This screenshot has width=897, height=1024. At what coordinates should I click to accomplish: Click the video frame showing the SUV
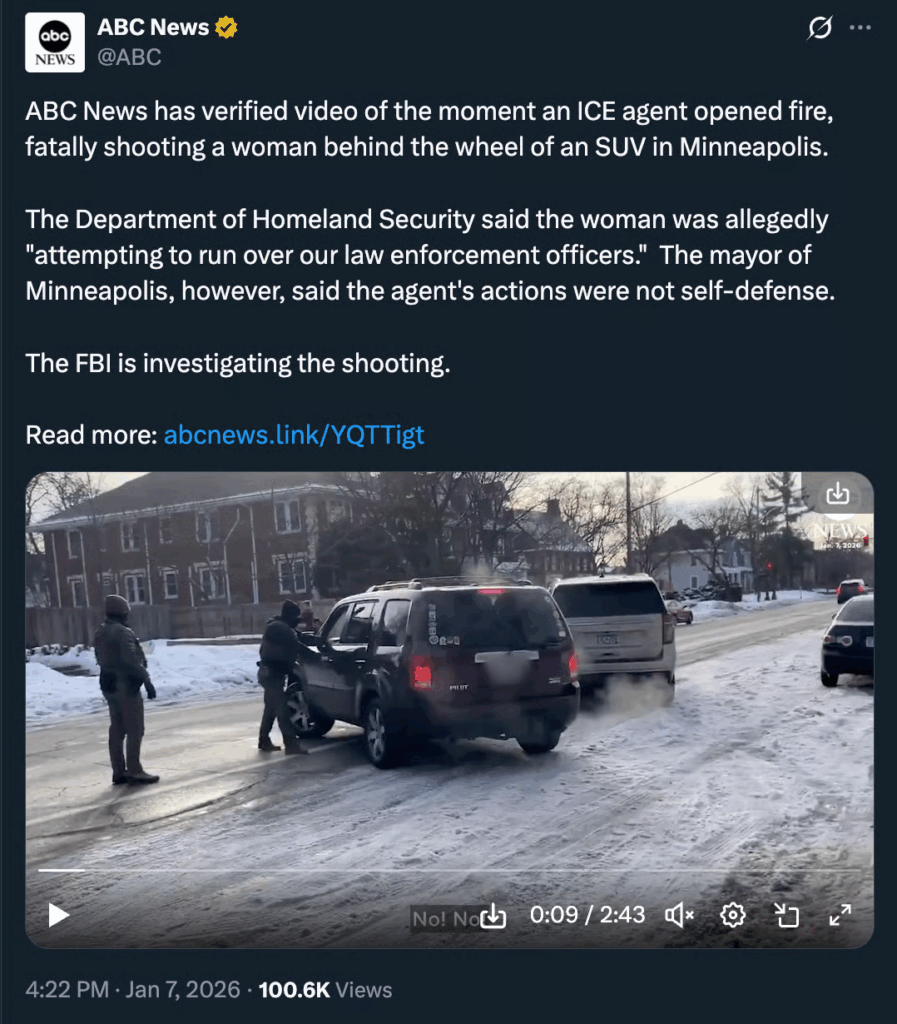pos(449,673)
